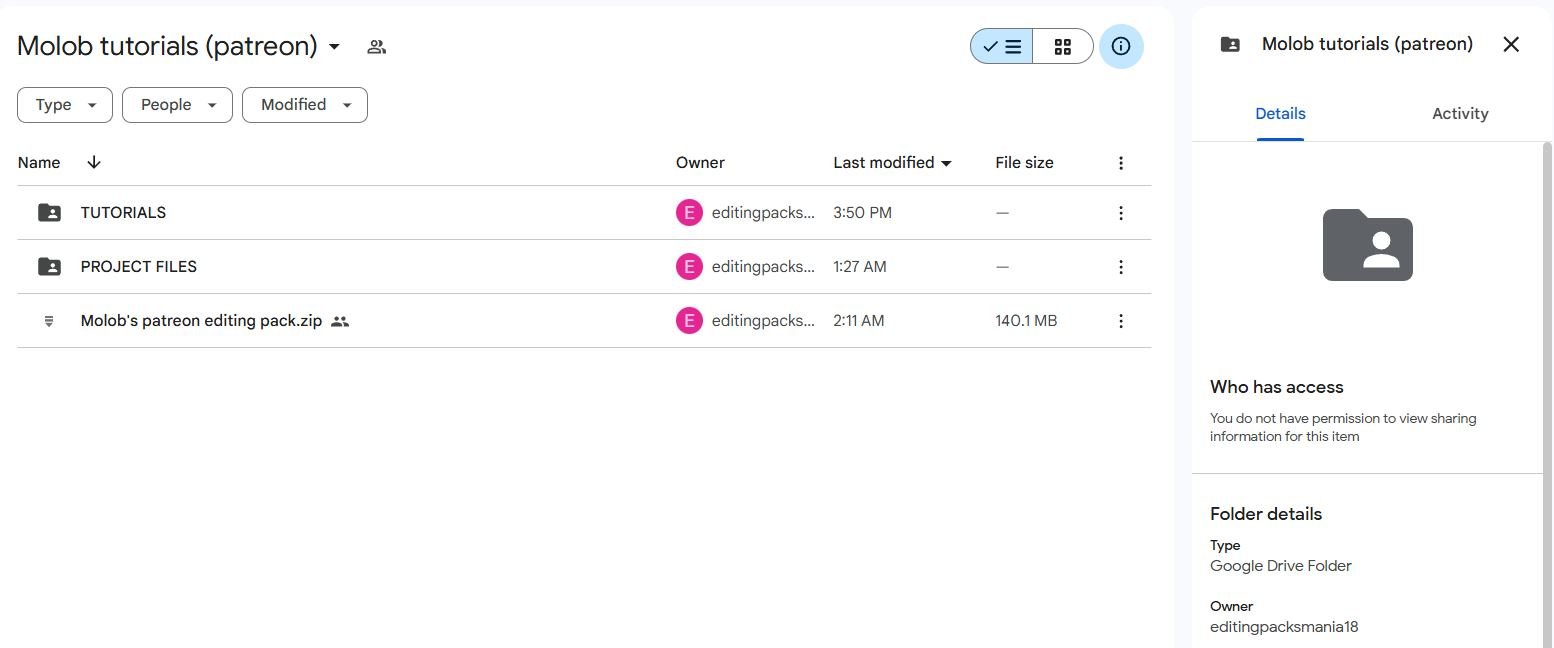Open the TUTORIALS shared folder icon
Viewport: 1554px width, 648px height.
click(49, 213)
